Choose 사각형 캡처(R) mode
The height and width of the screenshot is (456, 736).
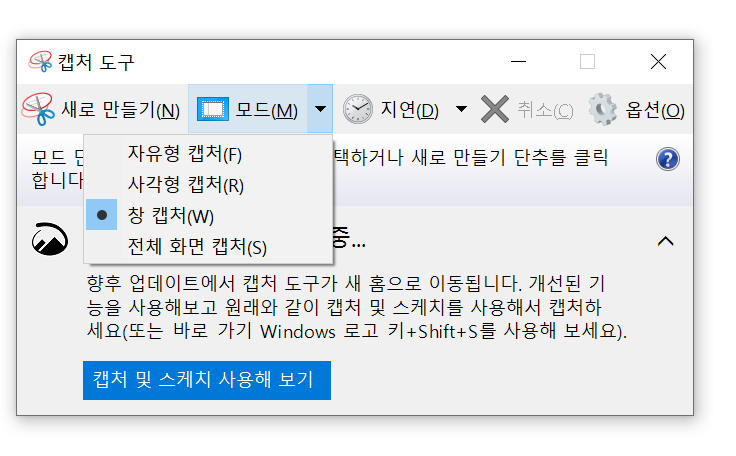tap(208, 185)
